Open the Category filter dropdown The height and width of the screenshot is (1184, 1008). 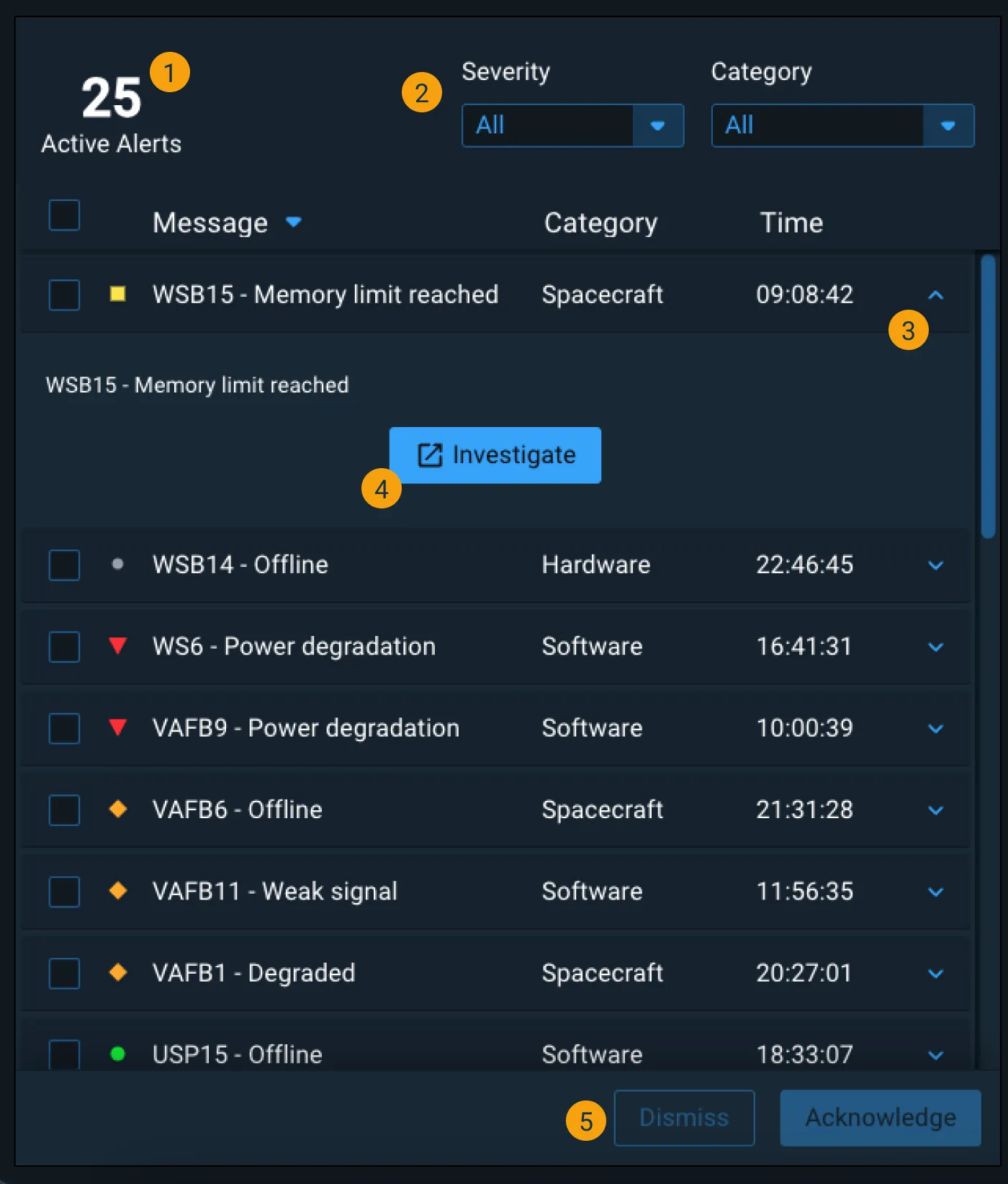click(x=842, y=125)
